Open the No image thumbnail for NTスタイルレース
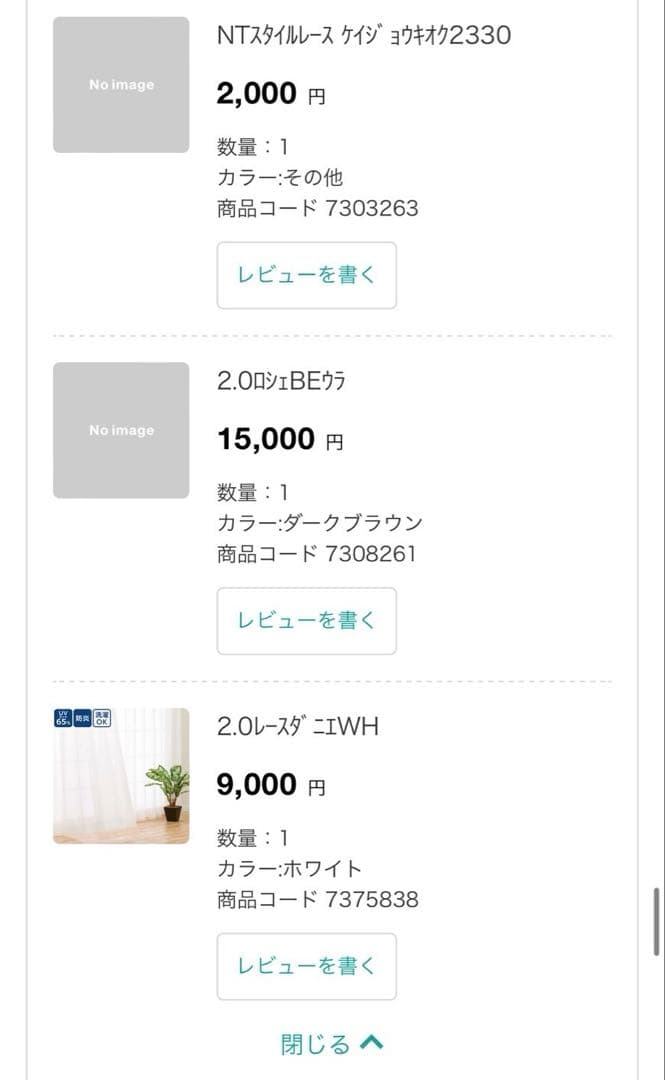 pos(121,85)
